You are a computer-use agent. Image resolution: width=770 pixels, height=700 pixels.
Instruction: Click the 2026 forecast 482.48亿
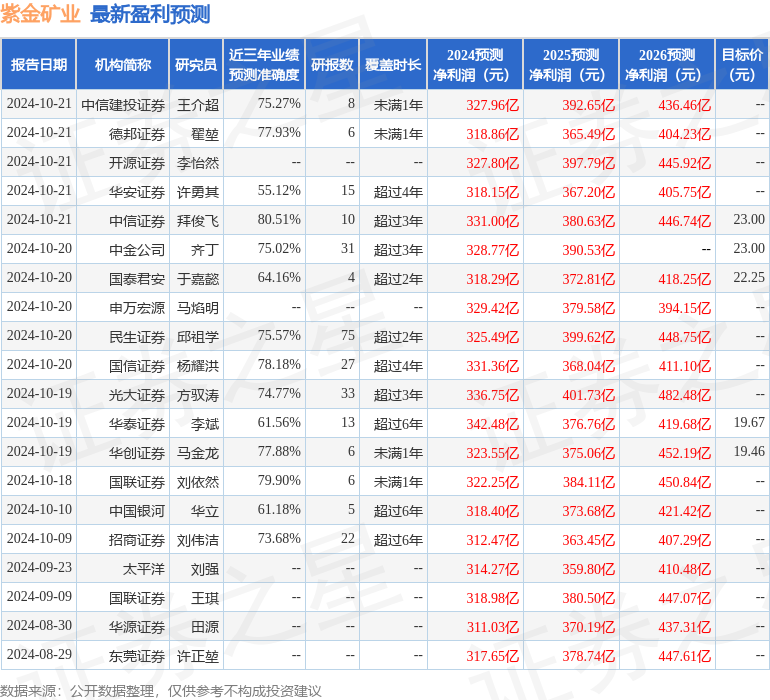coord(685,395)
